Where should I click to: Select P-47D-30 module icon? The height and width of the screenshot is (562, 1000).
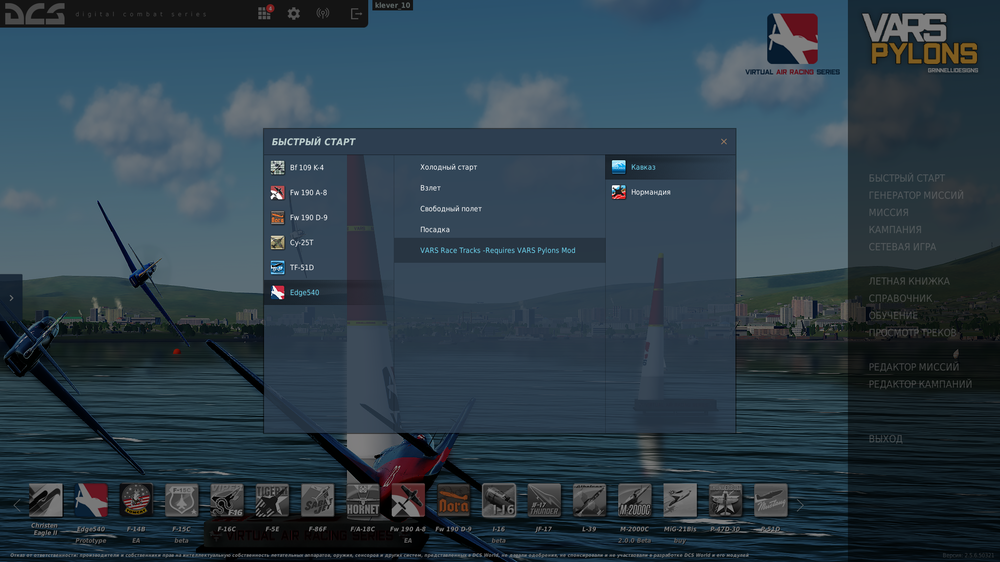coord(724,500)
